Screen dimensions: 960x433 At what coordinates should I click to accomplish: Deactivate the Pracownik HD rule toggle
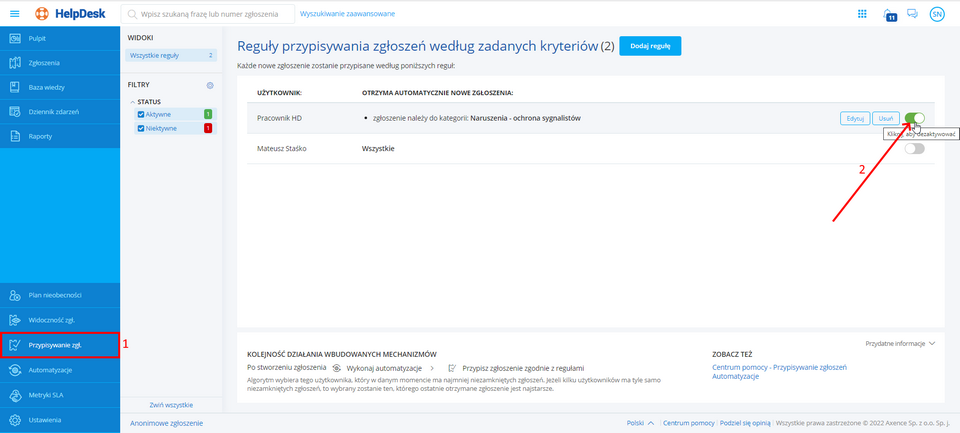pos(914,118)
